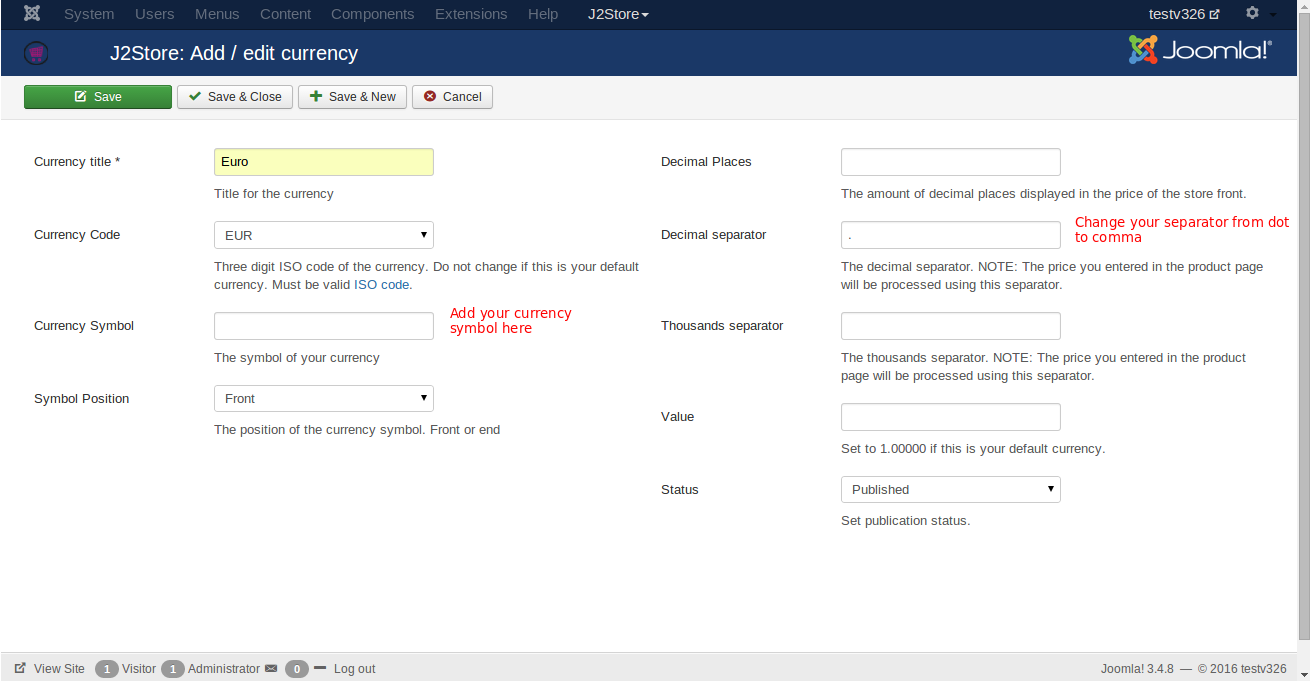Viewport: 1310px width, 681px height.
Task: Click 'Joomla! 3.4.8' version text
Action: [1138, 669]
